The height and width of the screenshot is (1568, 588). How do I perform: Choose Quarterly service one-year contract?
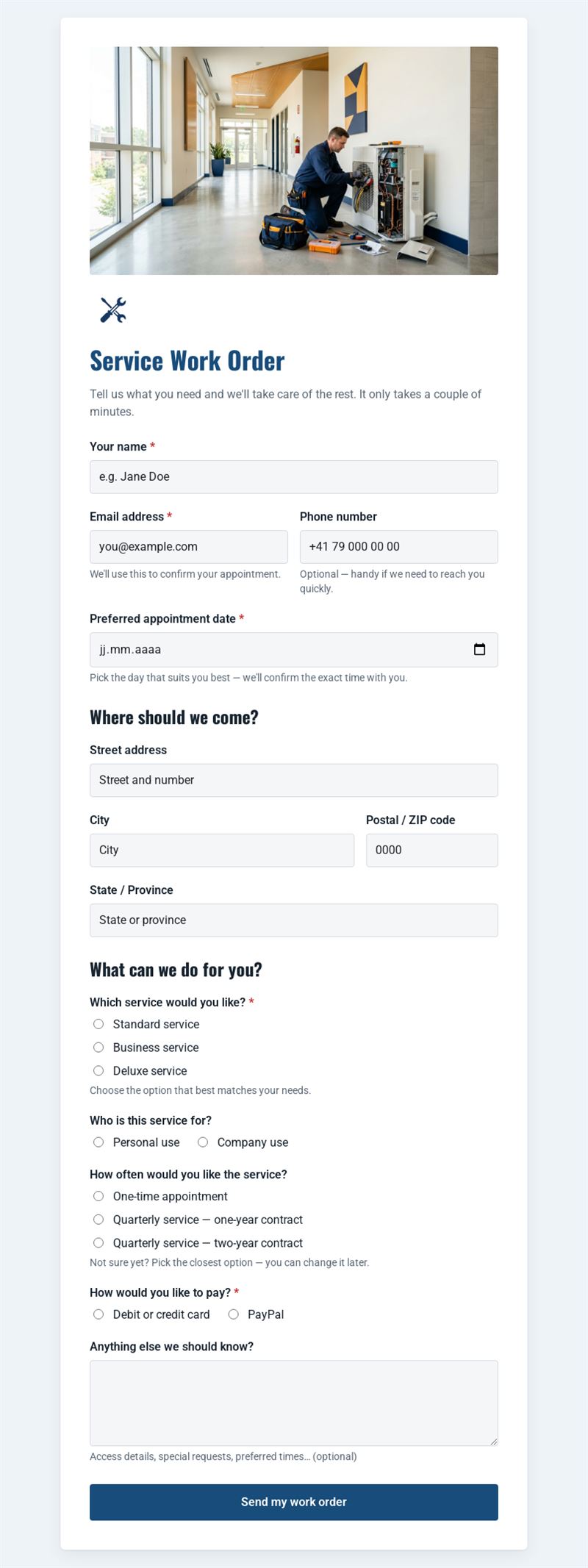point(98,1220)
